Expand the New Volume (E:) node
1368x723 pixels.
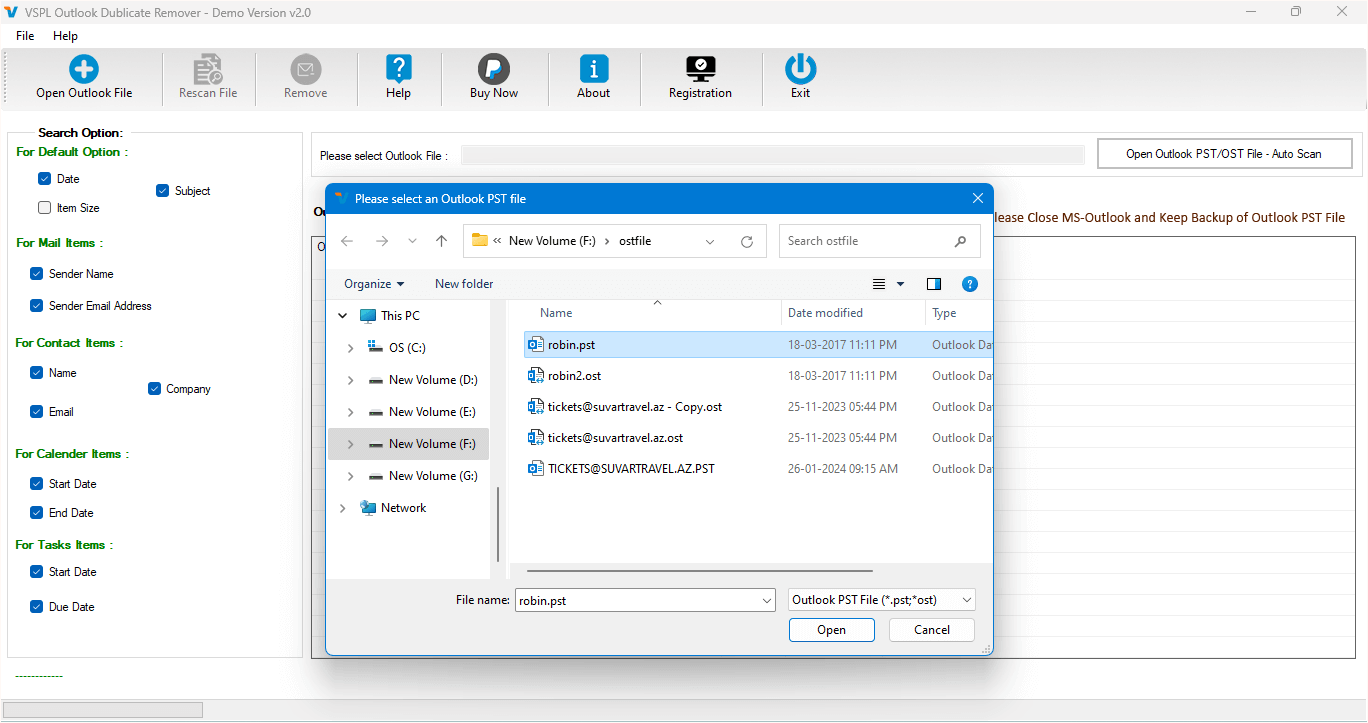pyautogui.click(x=350, y=412)
